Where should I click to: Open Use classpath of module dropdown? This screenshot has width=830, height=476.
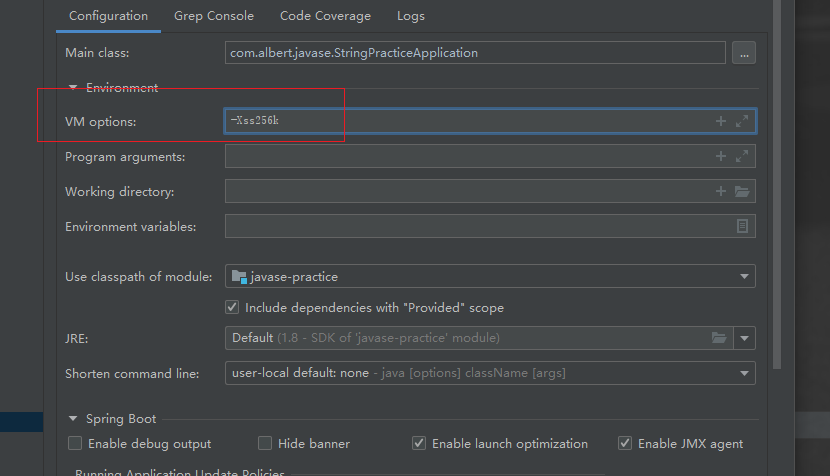coord(744,276)
